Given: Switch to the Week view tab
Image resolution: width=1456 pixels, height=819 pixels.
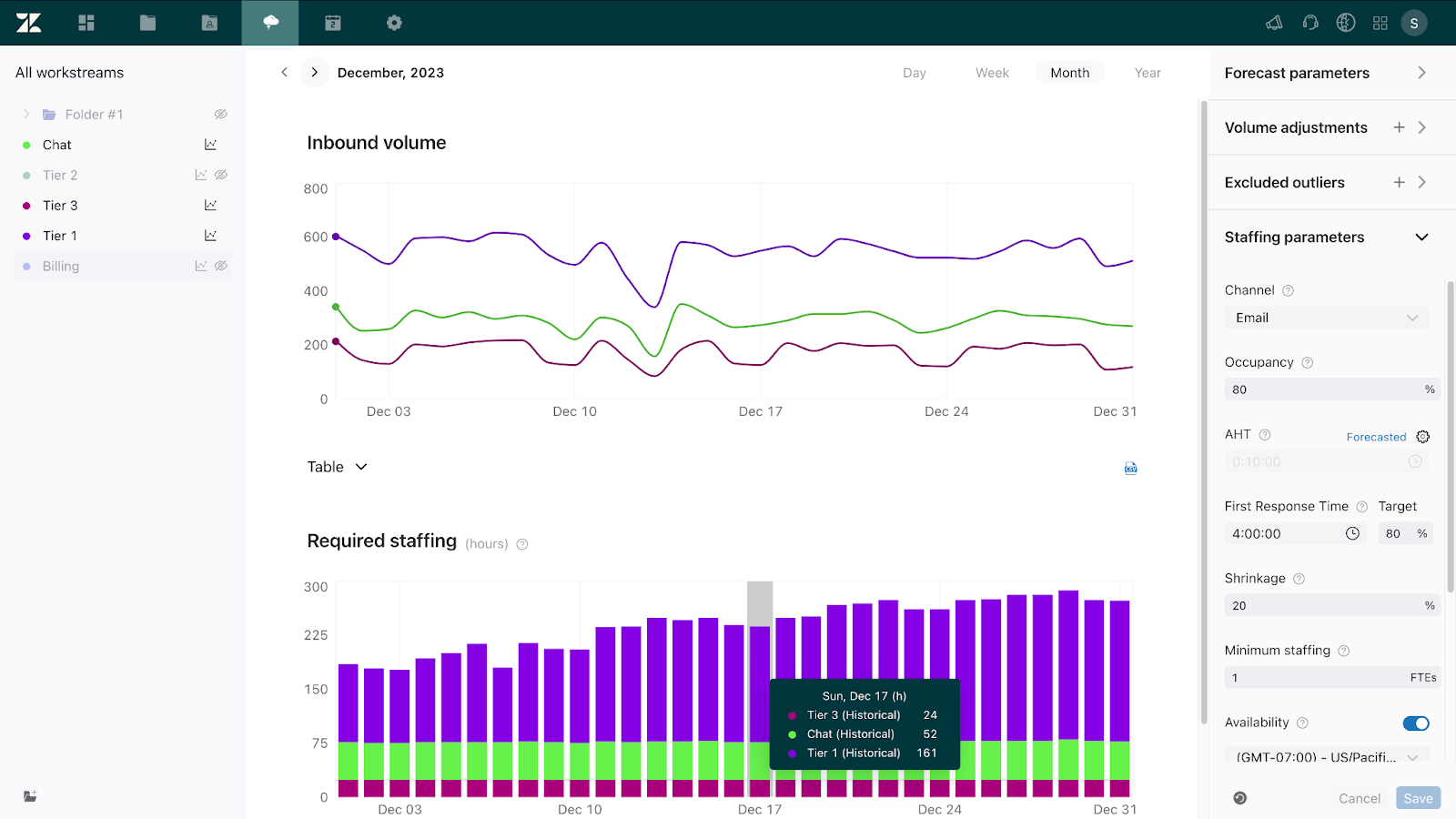Looking at the screenshot, I should click(x=991, y=72).
